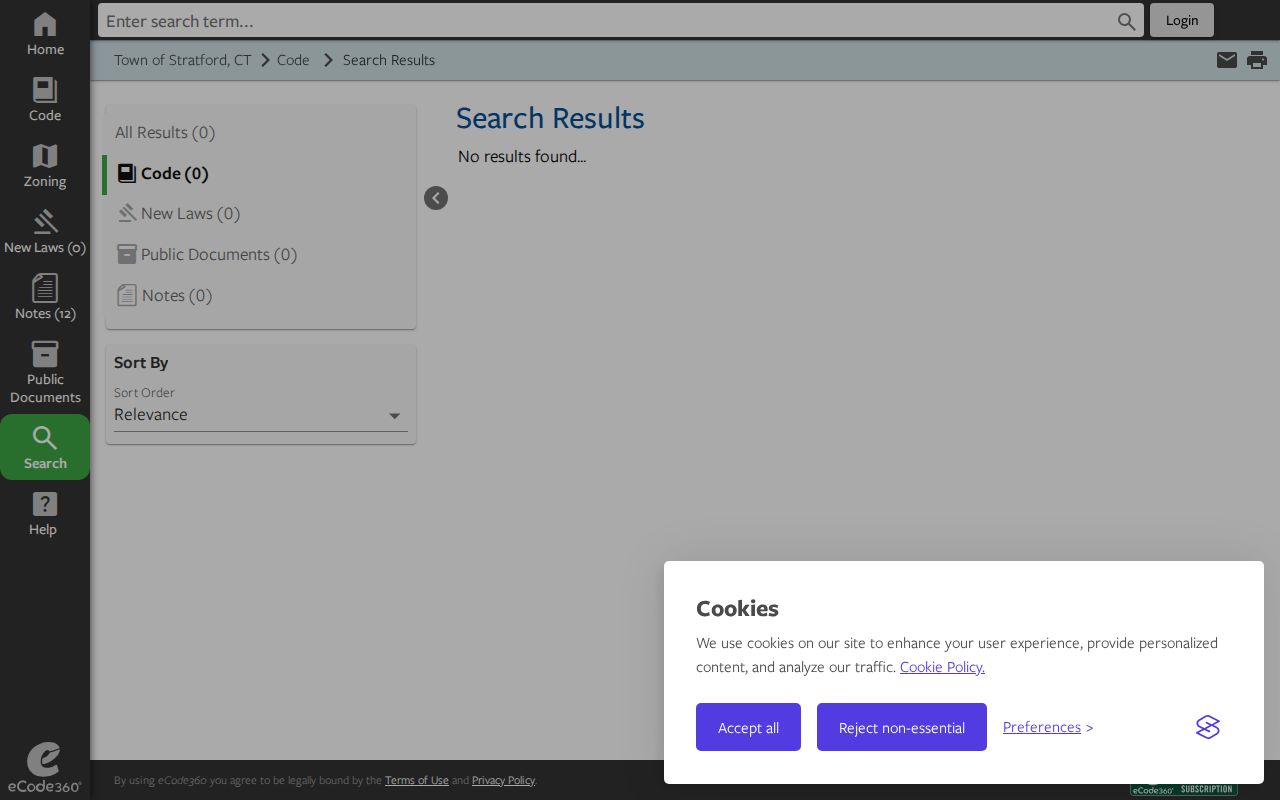Screen dimensions: 1280x800
Task: Open New Laws (0) in sidebar
Action: point(45,232)
